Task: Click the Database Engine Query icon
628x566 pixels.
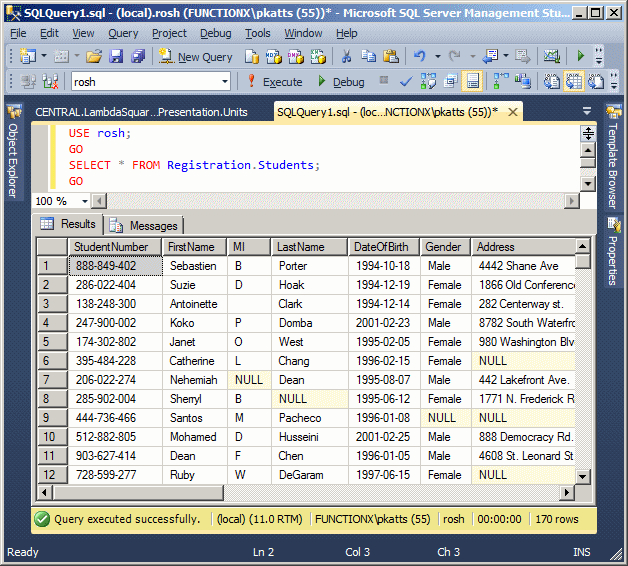Action: (x=252, y=56)
